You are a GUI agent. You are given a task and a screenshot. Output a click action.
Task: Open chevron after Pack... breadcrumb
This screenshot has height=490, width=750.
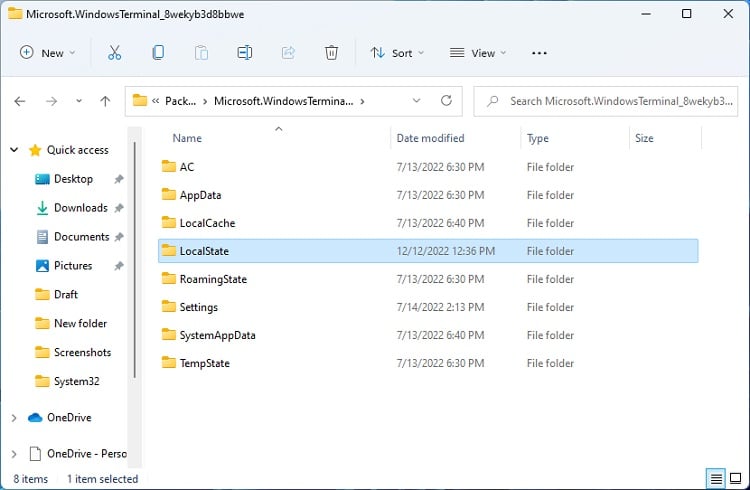pos(205,101)
